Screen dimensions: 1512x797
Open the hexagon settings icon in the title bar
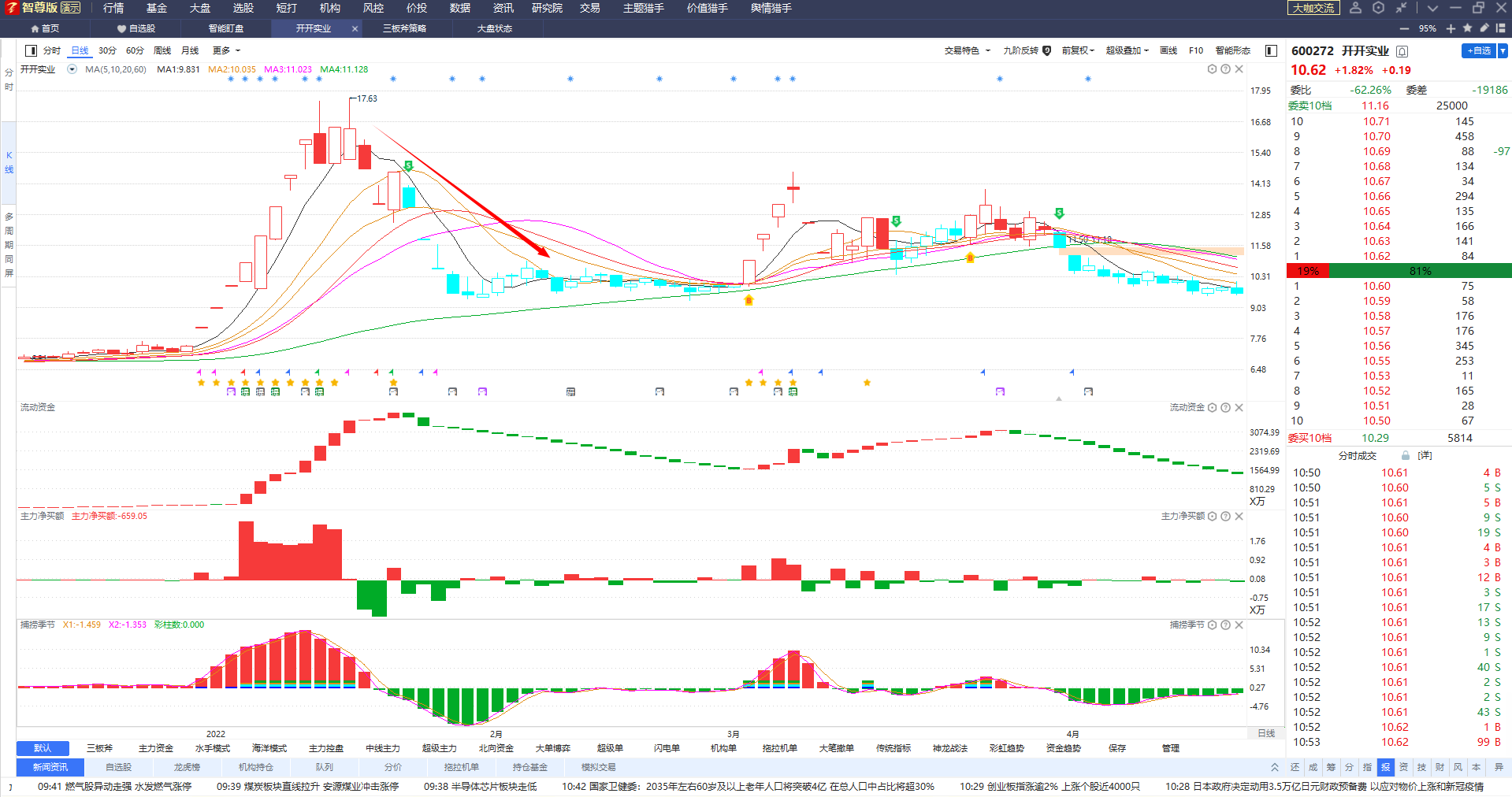point(1378,8)
